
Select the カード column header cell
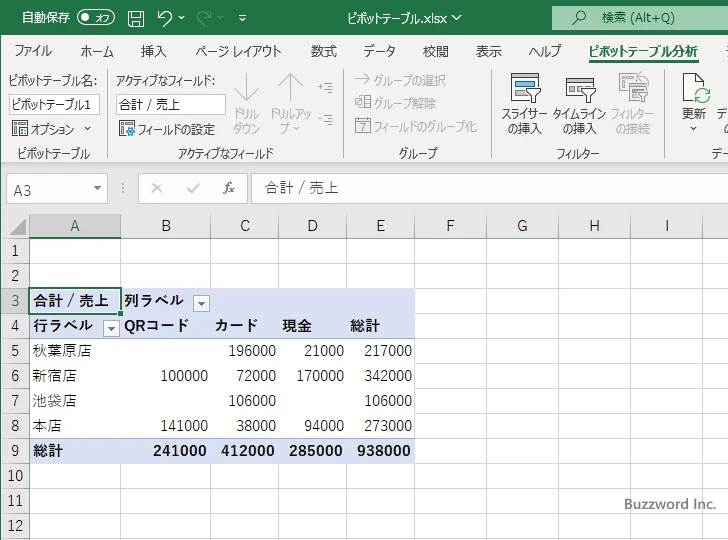pyautogui.click(x=245, y=325)
